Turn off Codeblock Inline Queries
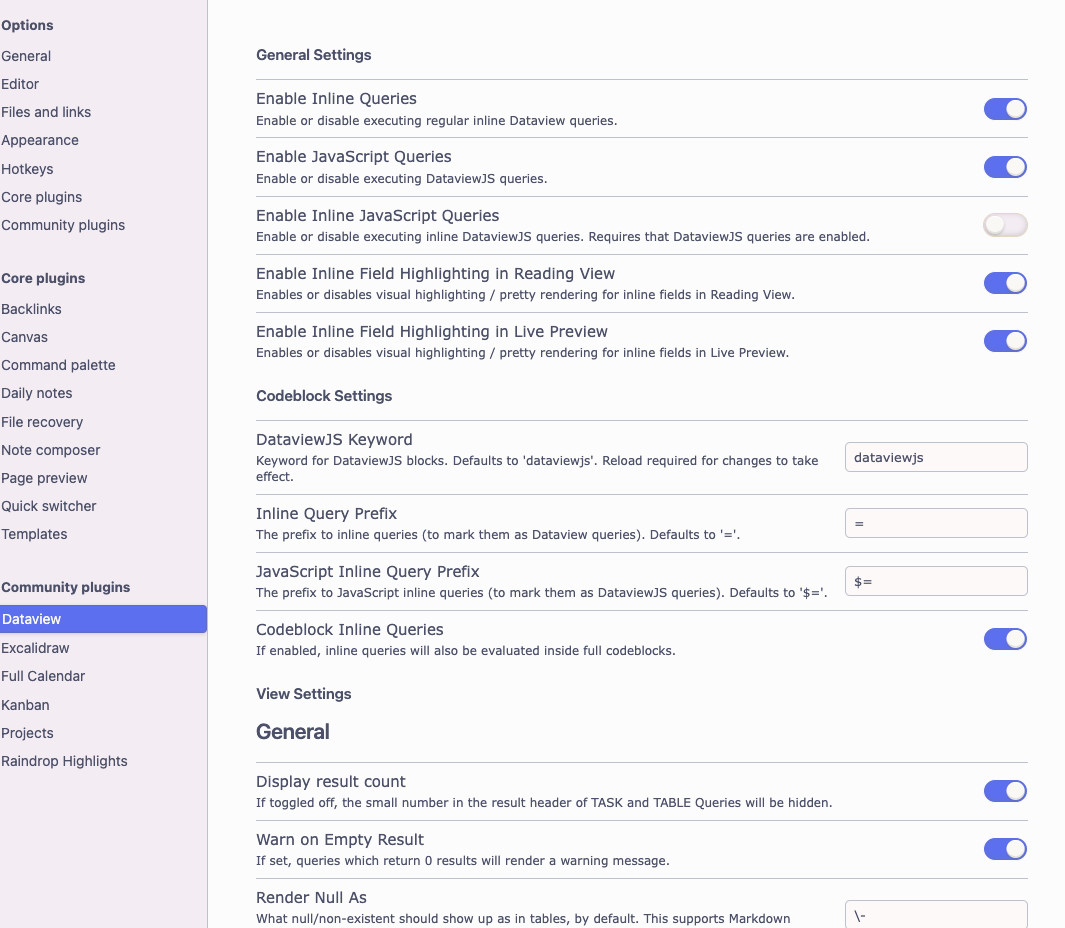Screen dimensions: 1065x928 (1005, 639)
